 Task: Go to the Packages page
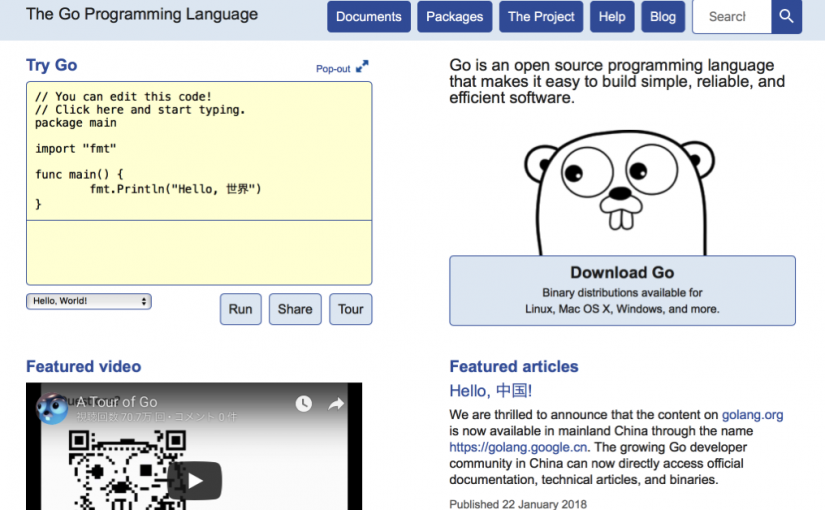tap(454, 17)
